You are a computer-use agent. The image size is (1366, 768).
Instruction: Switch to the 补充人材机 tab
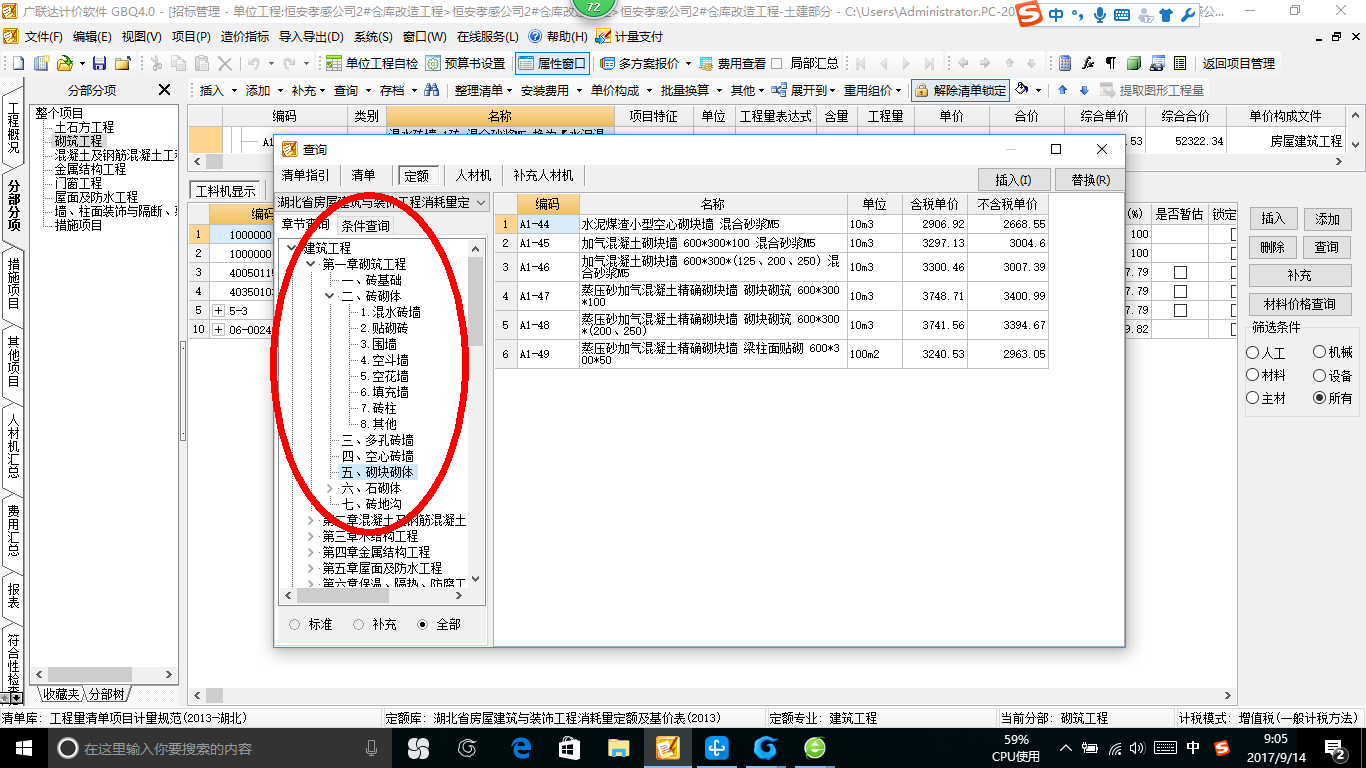543,175
